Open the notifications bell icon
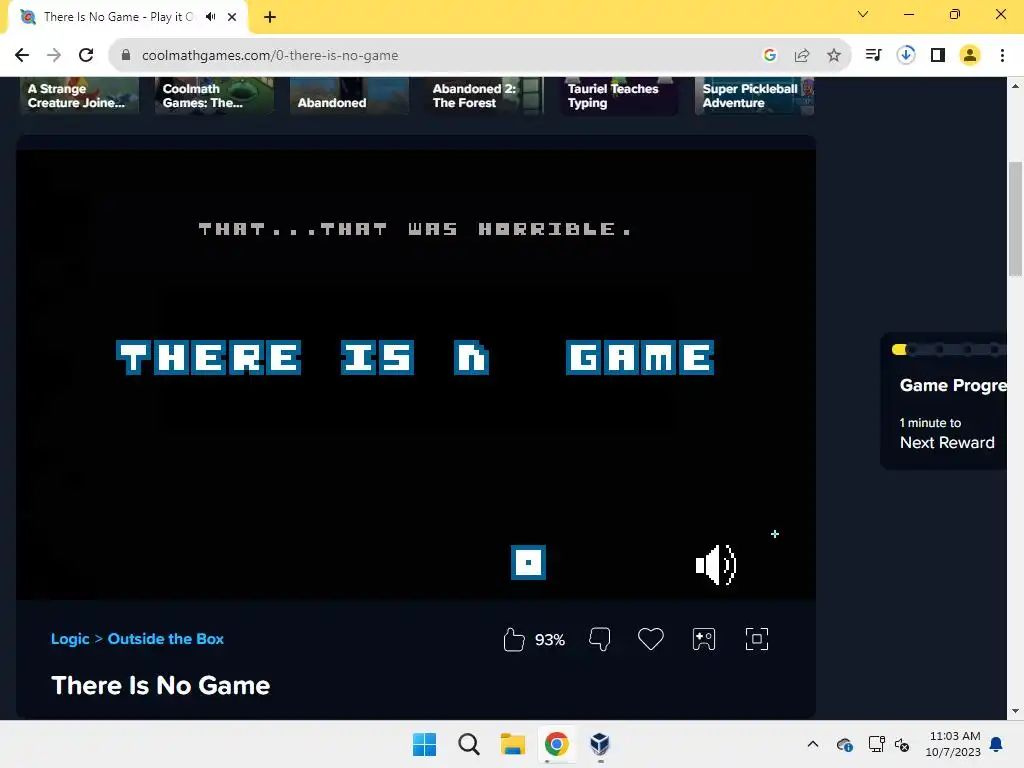1024x768 pixels. [996, 744]
